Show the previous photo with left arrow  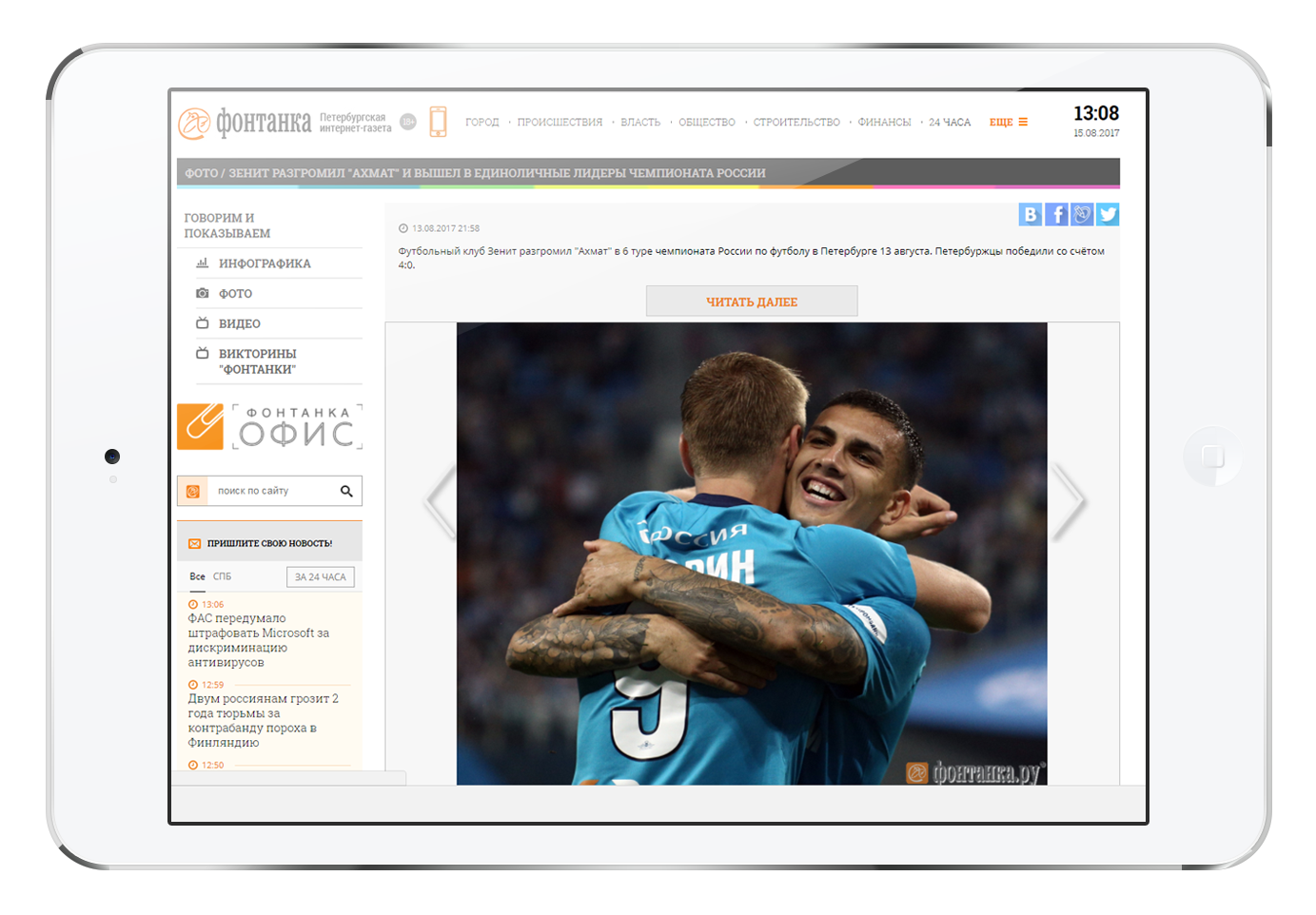(439, 501)
